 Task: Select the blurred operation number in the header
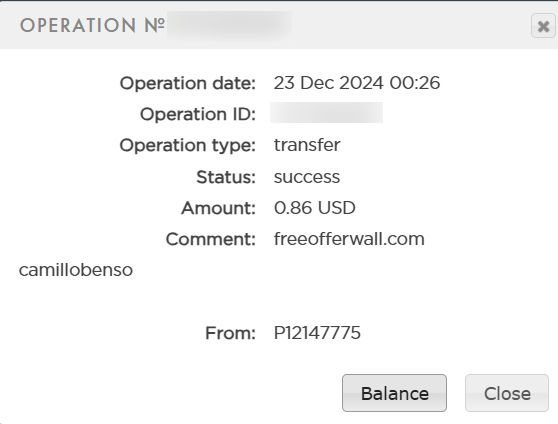point(229,24)
